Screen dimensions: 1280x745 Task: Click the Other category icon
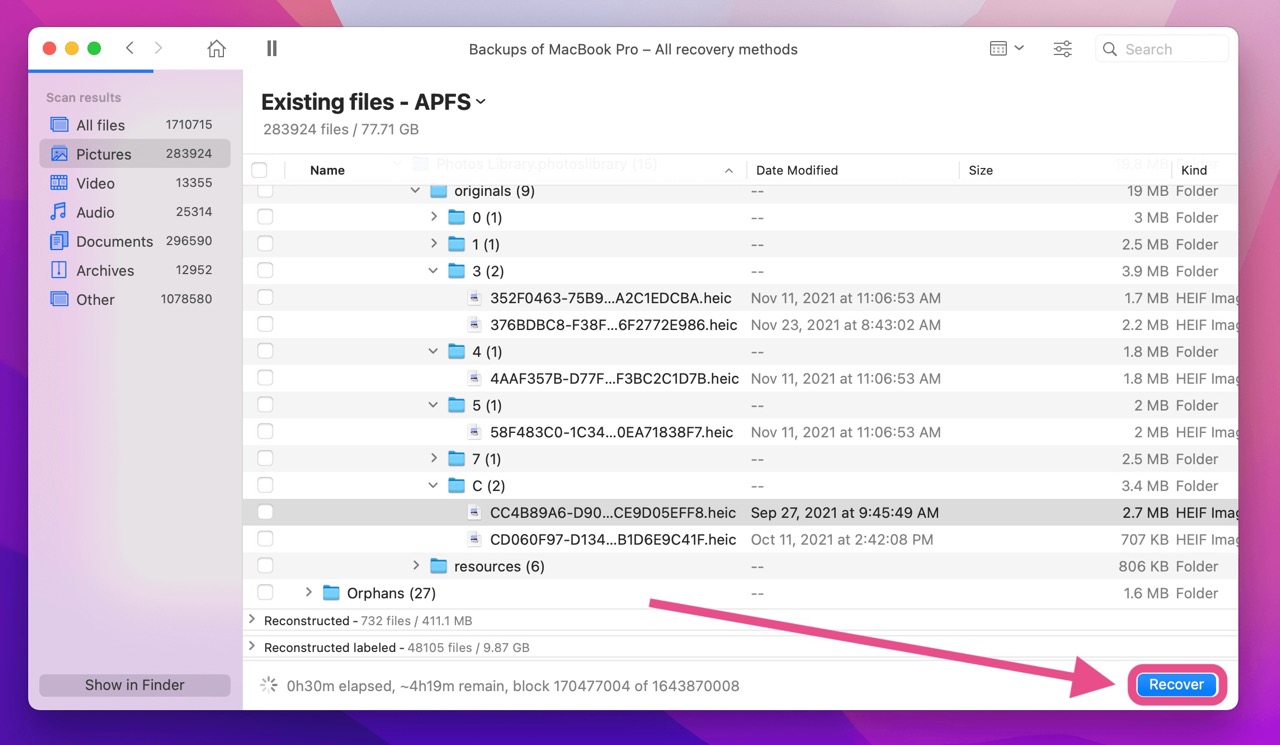pos(59,299)
